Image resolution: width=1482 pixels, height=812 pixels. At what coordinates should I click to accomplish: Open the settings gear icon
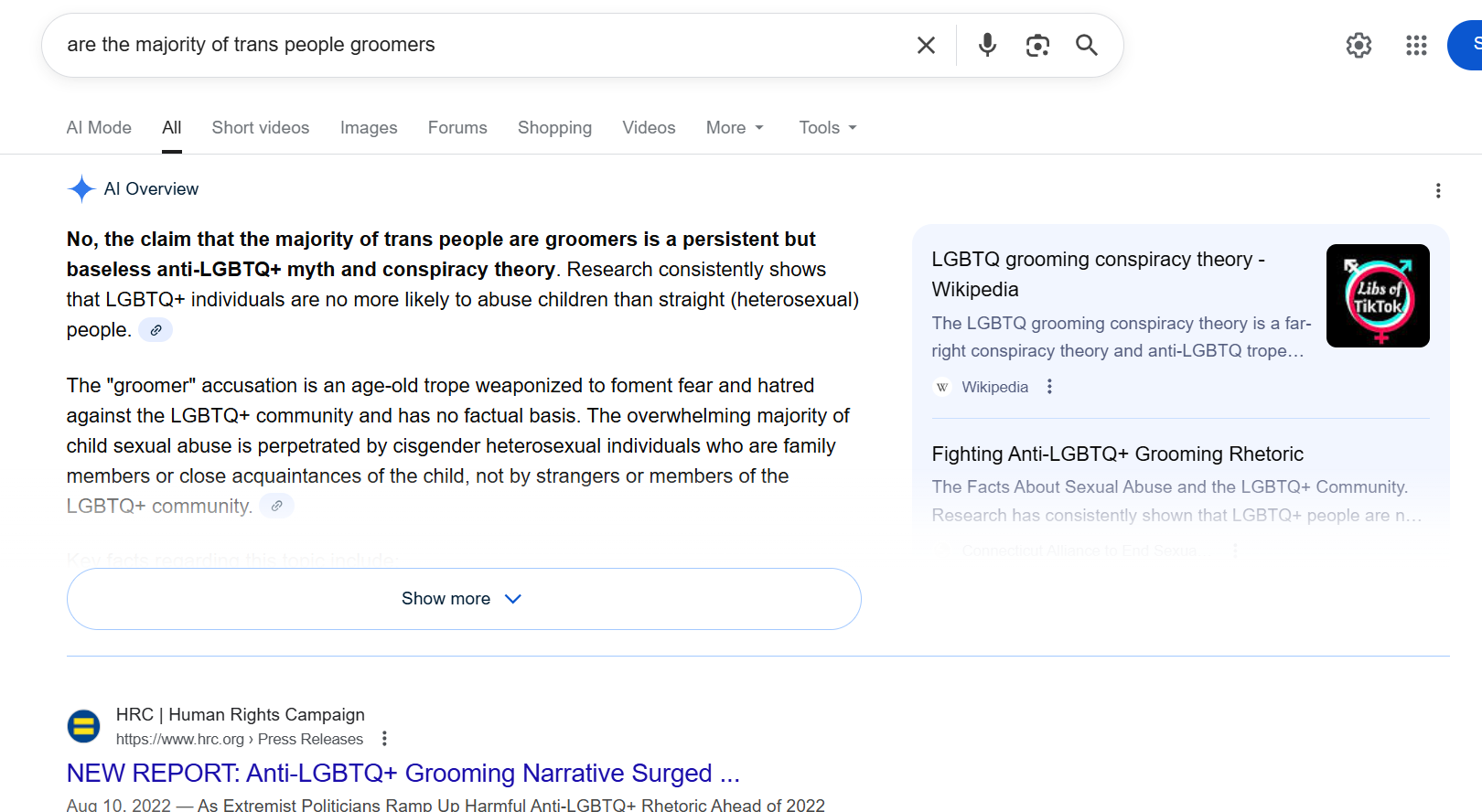point(1358,45)
